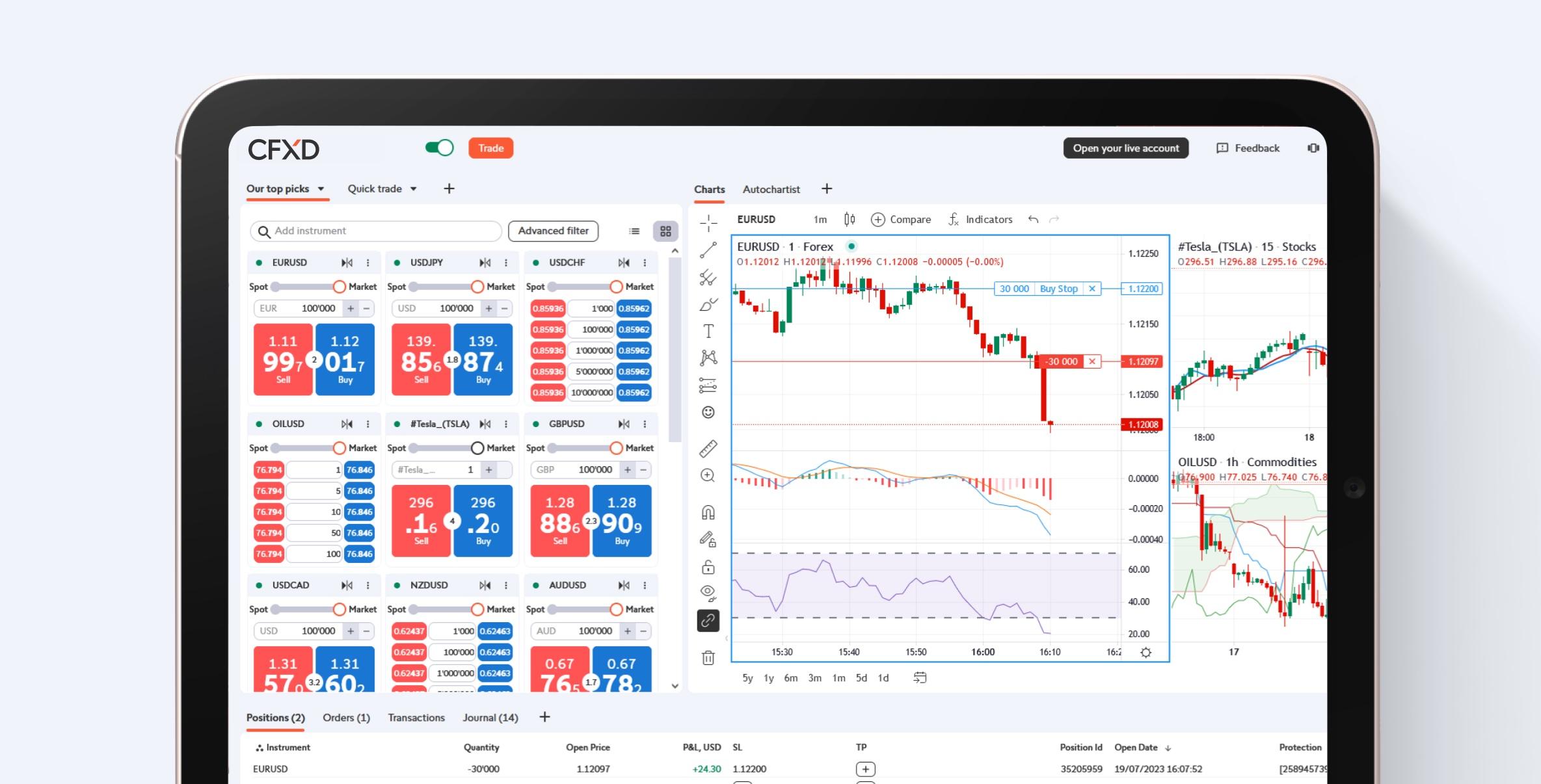This screenshot has height=784, width=1541.
Task: Switch to the Autochartist tab
Action: tap(771, 189)
